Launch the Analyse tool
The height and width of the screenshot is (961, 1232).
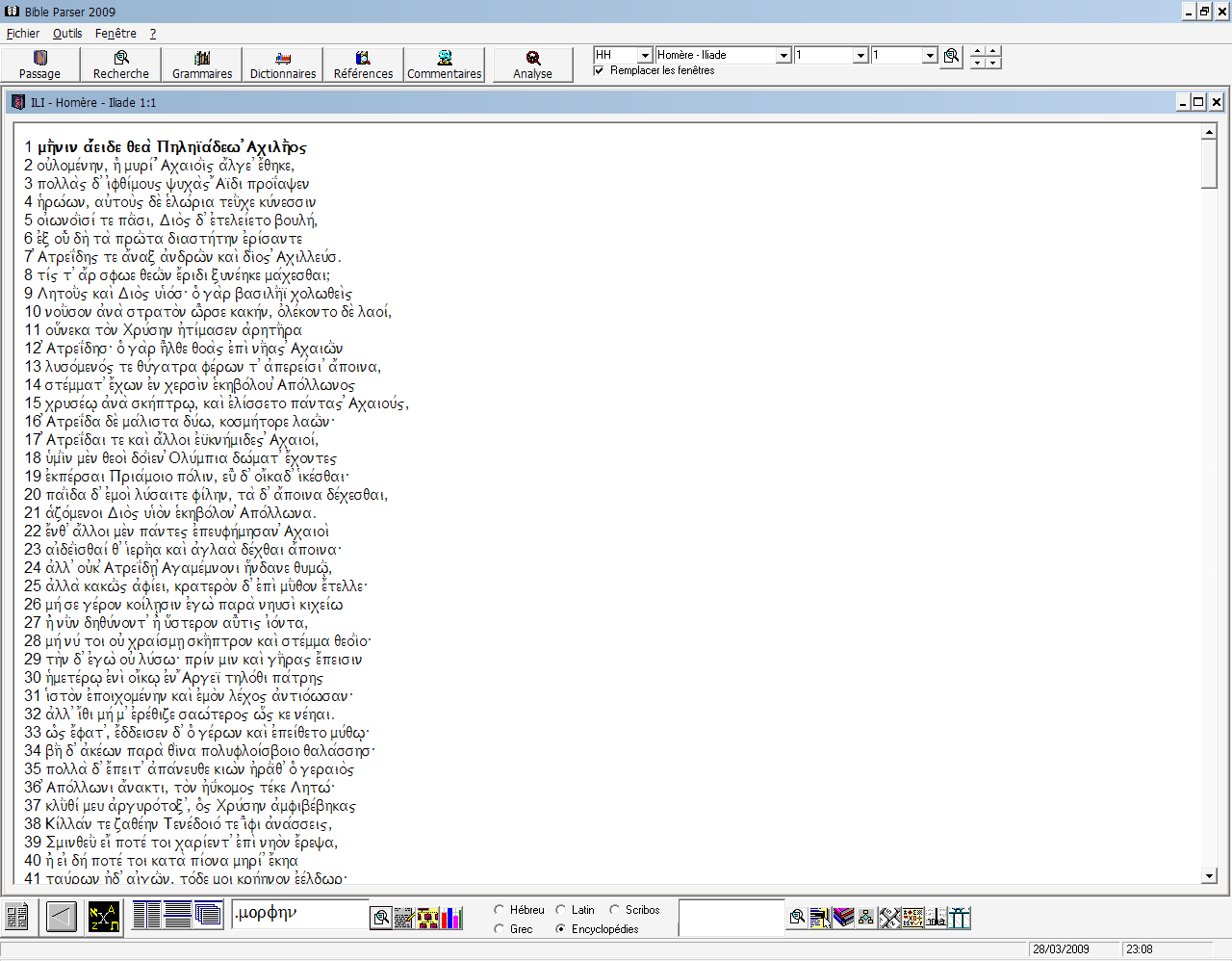coord(533,65)
